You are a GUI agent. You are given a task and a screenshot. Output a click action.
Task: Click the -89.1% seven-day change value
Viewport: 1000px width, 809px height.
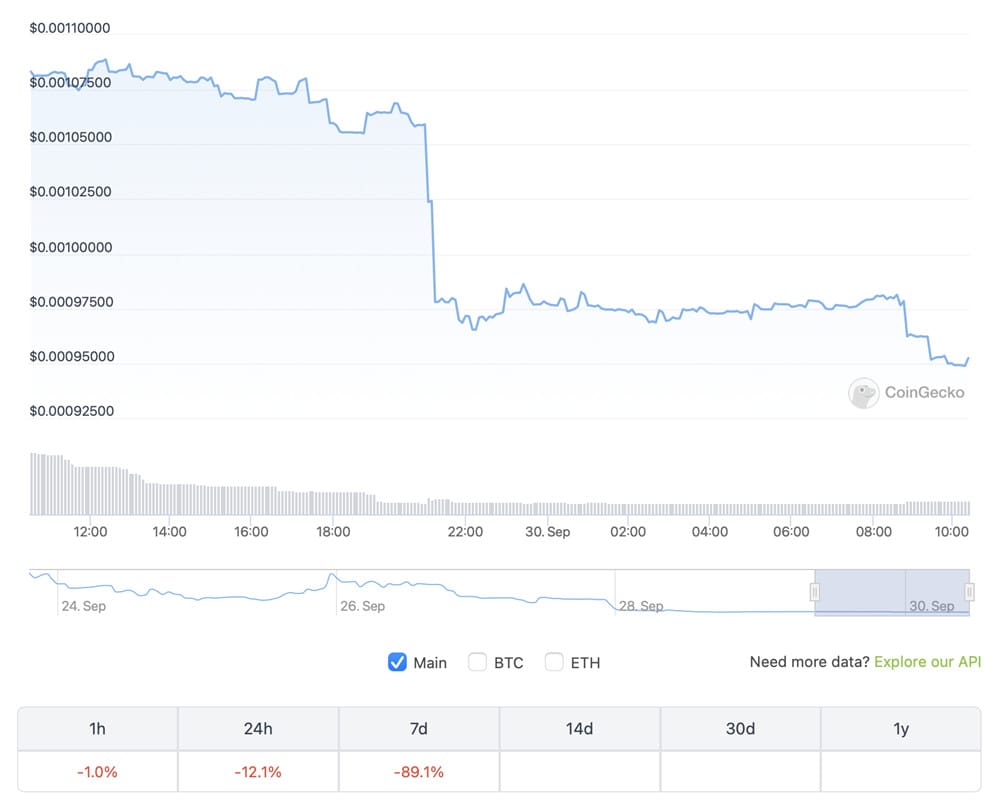click(x=419, y=772)
